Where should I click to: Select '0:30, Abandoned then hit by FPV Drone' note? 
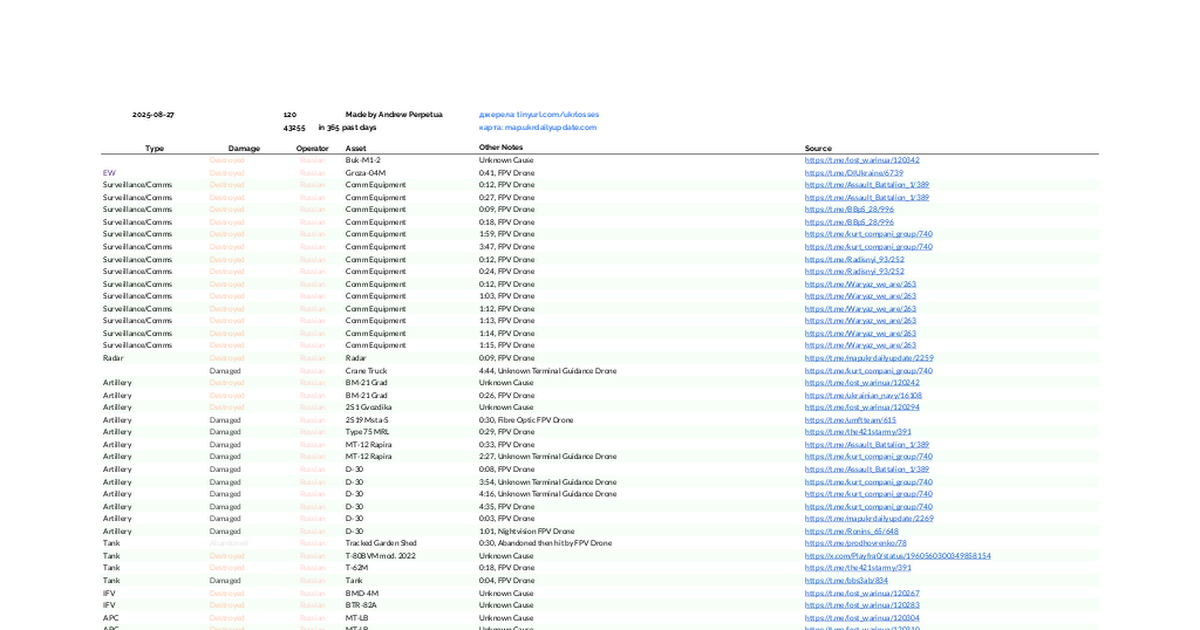(x=545, y=543)
